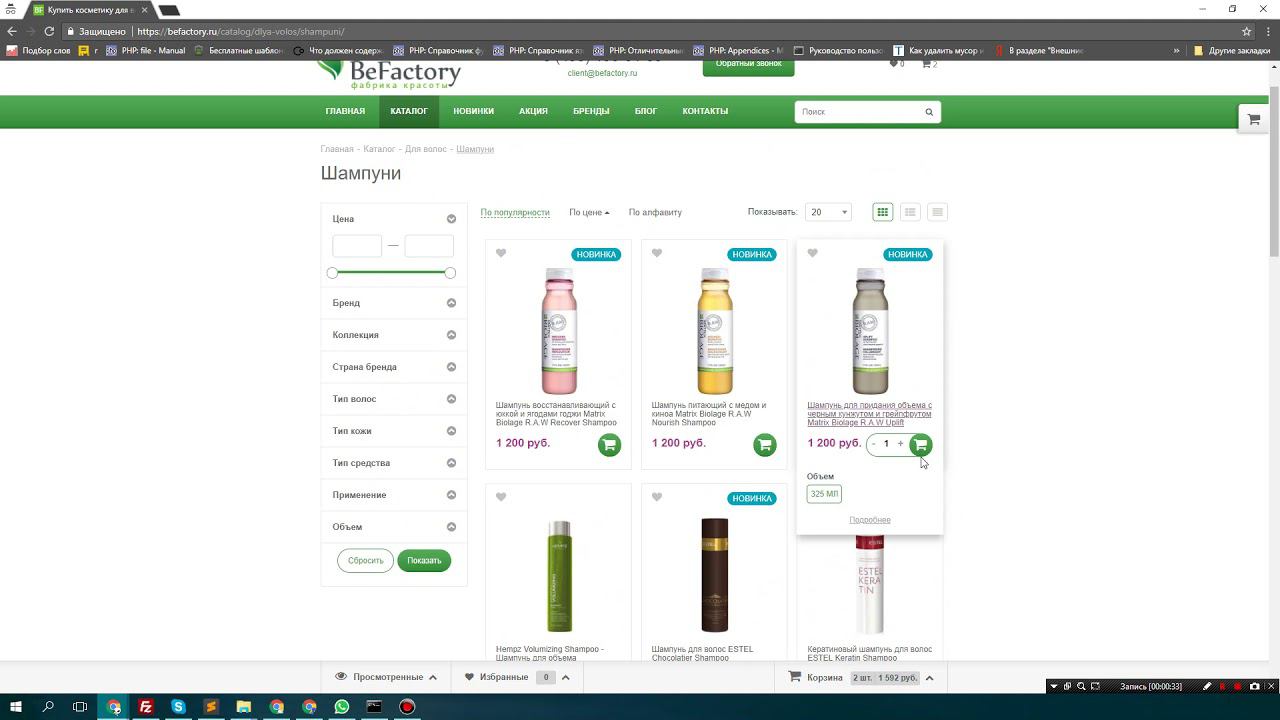Go to Главная breadcrumb link
This screenshot has width=1280, height=720.
pos(337,149)
